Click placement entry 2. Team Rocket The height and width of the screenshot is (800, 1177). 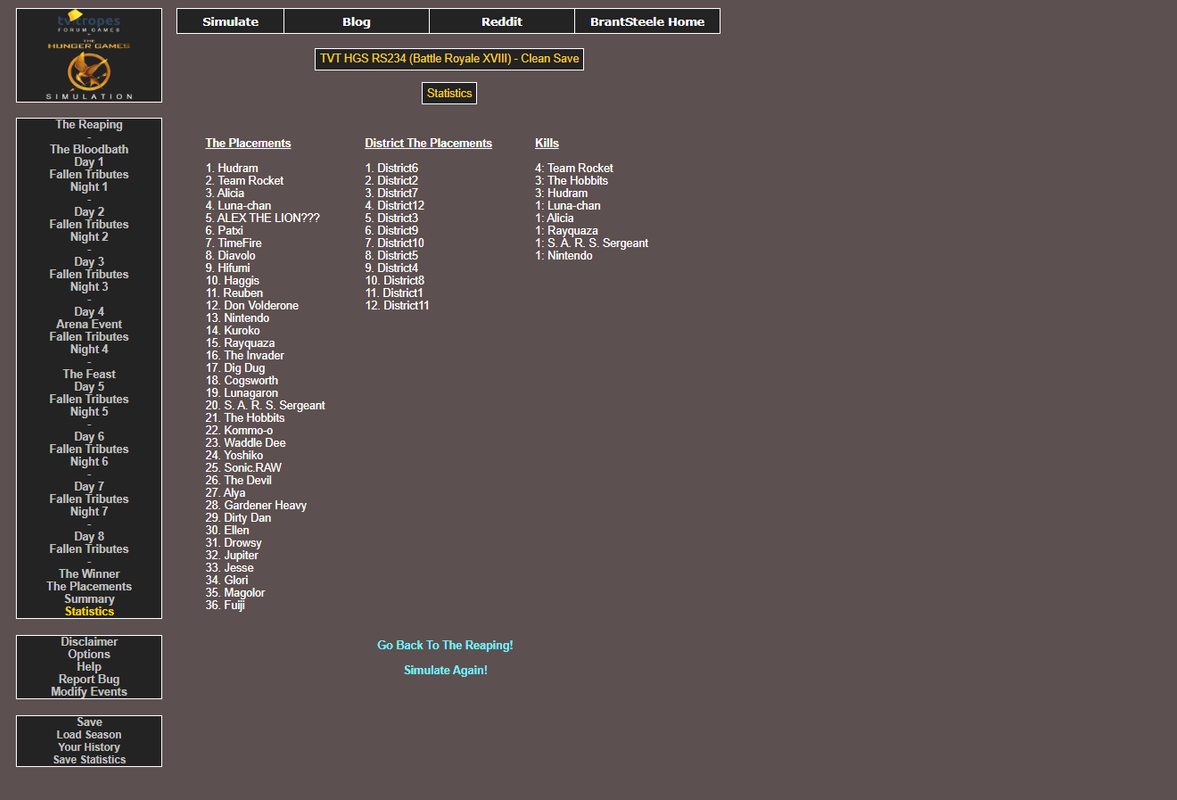(245, 181)
